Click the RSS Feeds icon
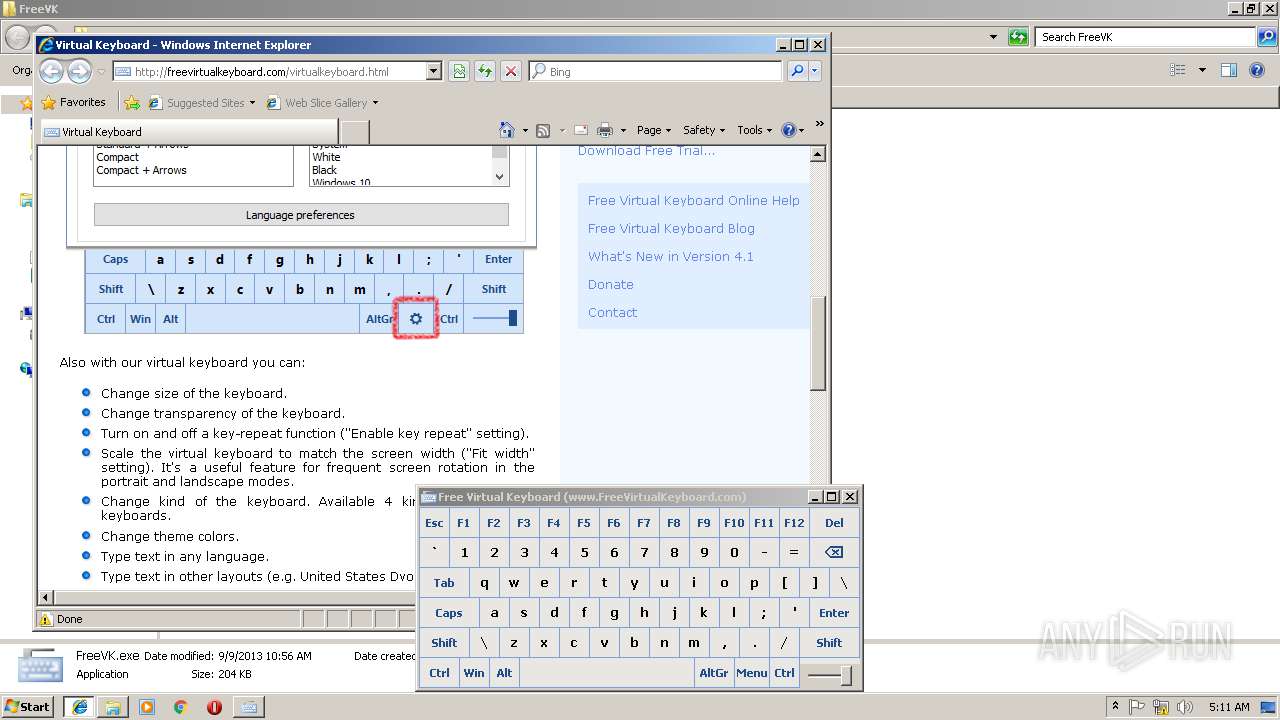Screen dimensions: 1280x720 [x=543, y=130]
